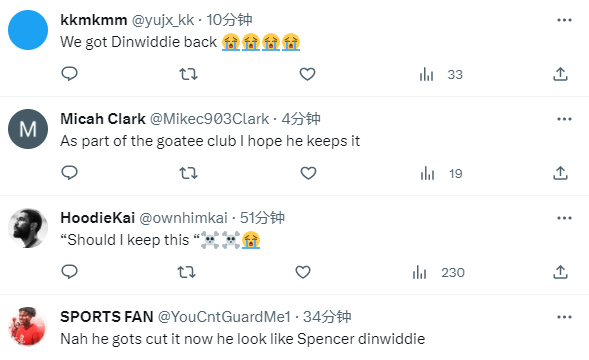Viewport: 589px width, 360px height.
Task: Retweet HoodieKai's tweet
Action: click(186, 272)
